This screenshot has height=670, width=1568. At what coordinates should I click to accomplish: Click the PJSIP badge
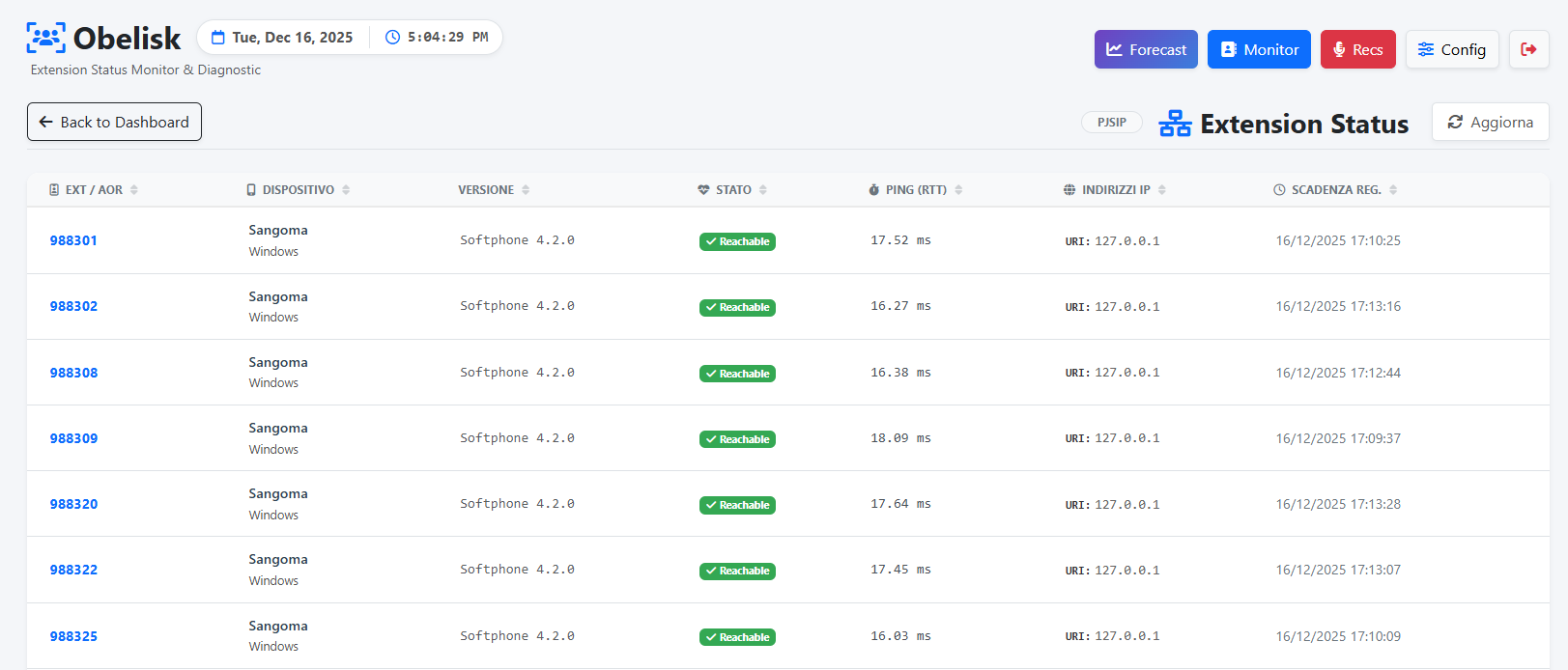click(1111, 123)
